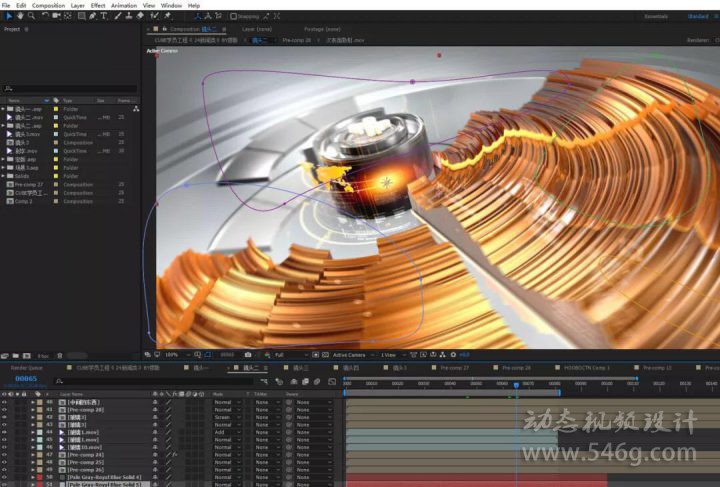The height and width of the screenshot is (487, 720).
Task: Select the Rectangle shape tool
Action: click(x=81, y=16)
